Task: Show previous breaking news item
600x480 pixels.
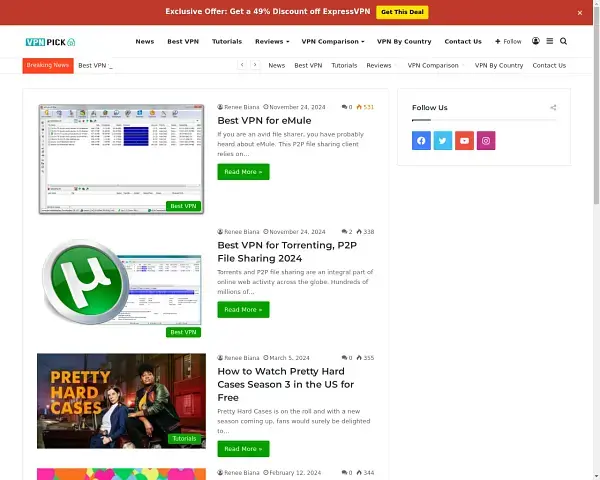Action: (242, 65)
